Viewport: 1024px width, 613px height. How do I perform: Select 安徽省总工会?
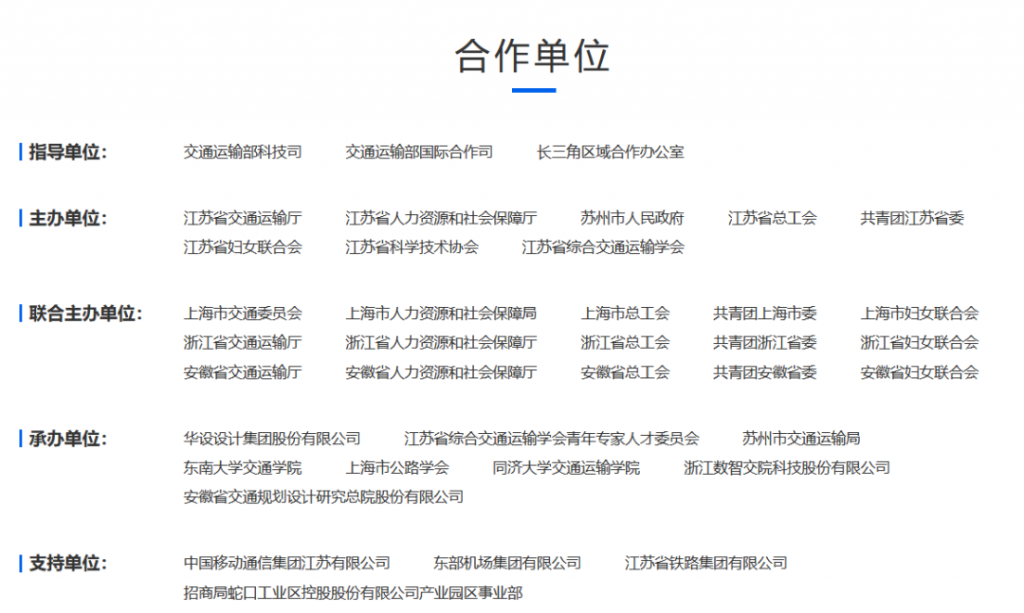pos(625,373)
